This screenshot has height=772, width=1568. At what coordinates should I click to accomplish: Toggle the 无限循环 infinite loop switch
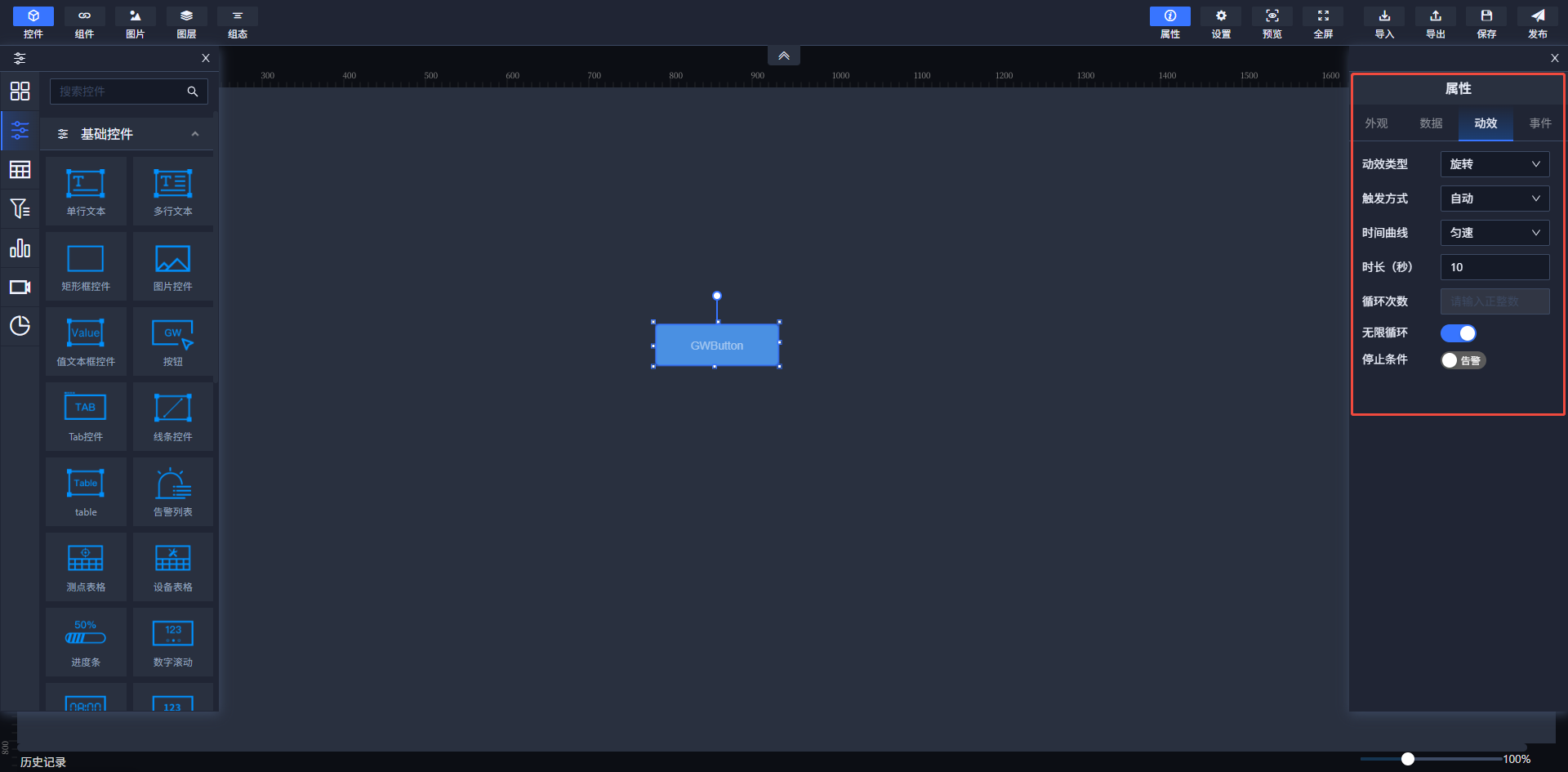[x=1458, y=333]
